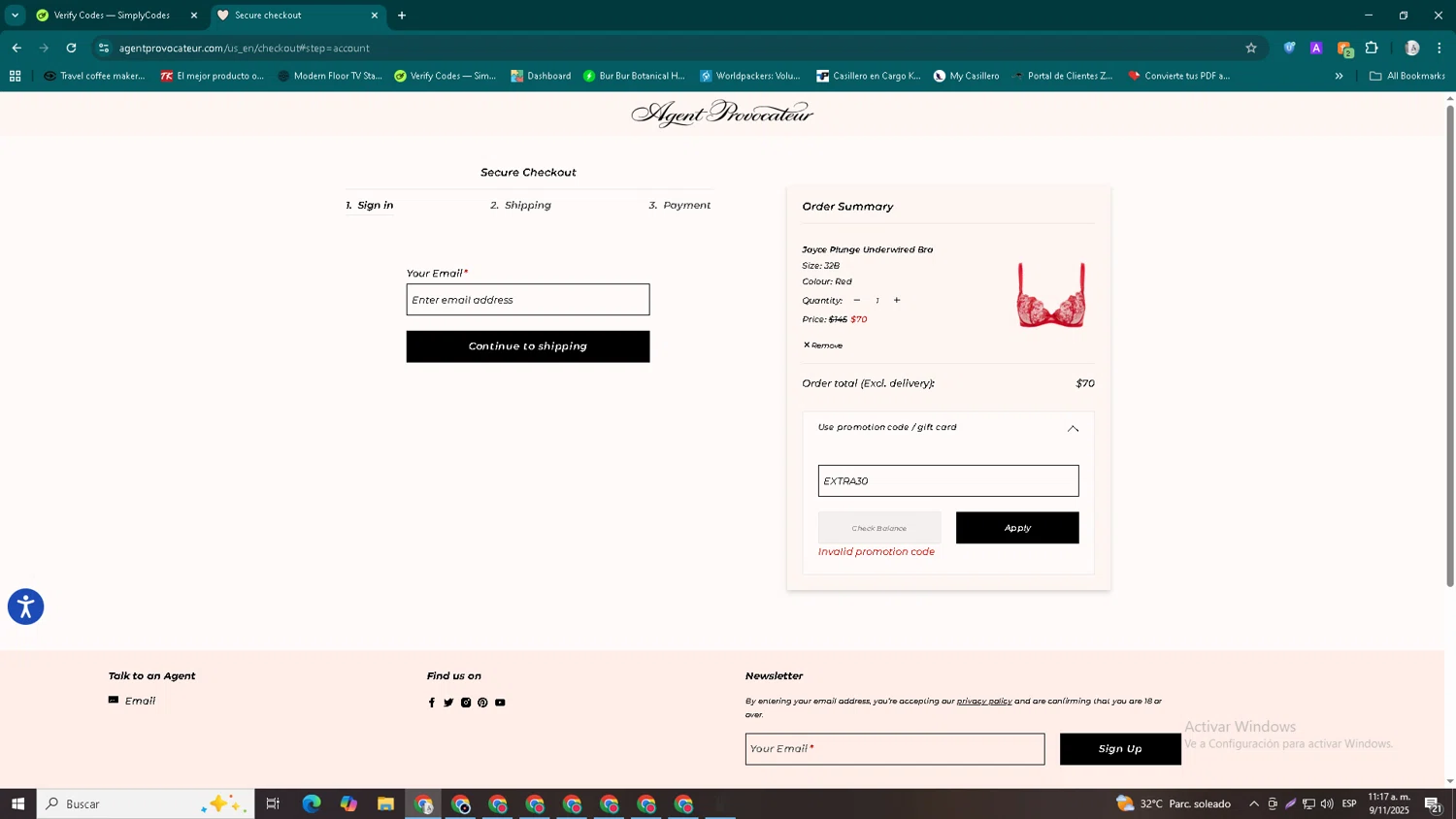The image size is (1456, 819).
Task: Open the Worldpackers bookmark
Action: coord(750,76)
